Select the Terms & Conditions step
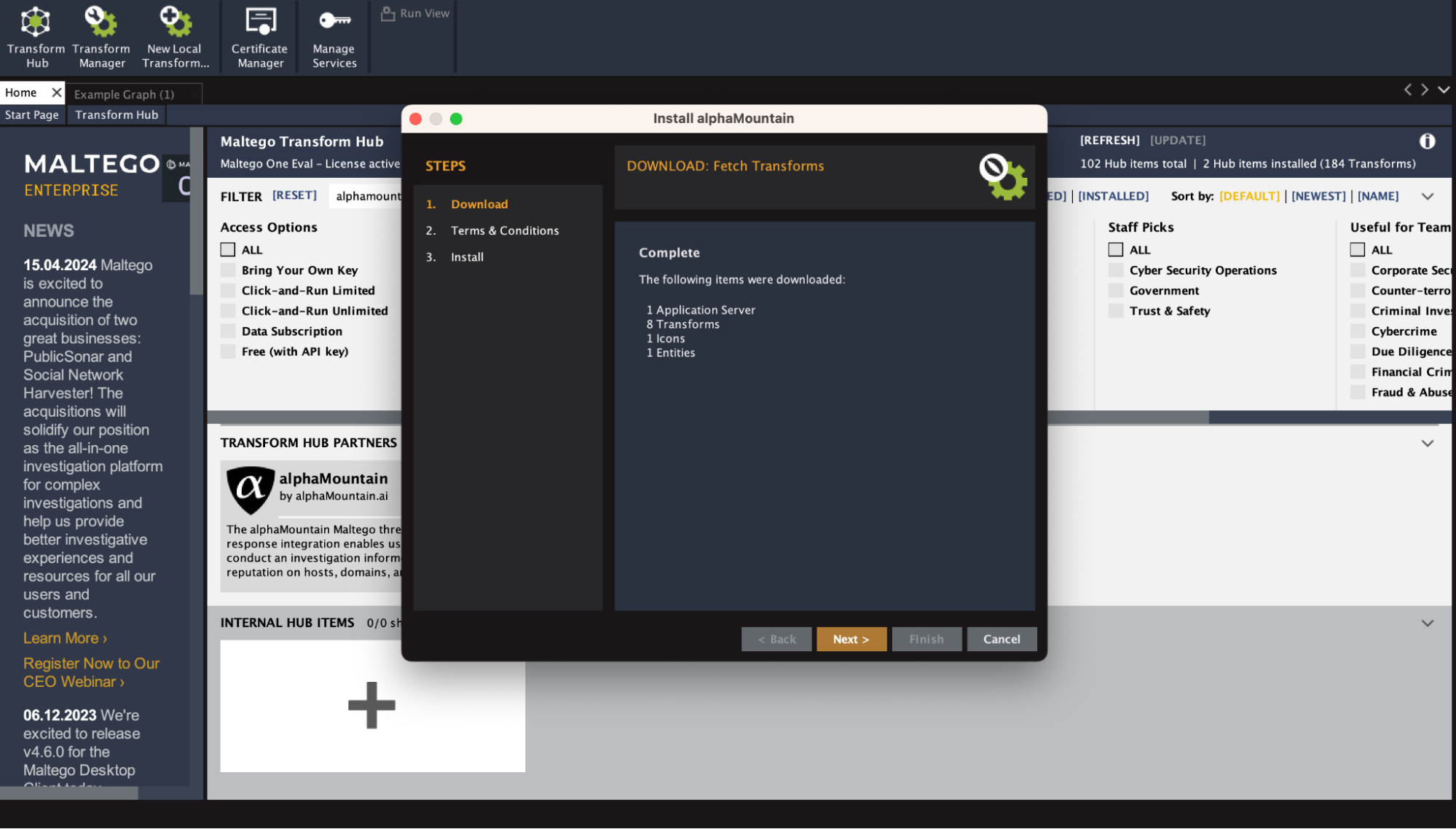Viewport: 1456px width, 829px height. [504, 231]
